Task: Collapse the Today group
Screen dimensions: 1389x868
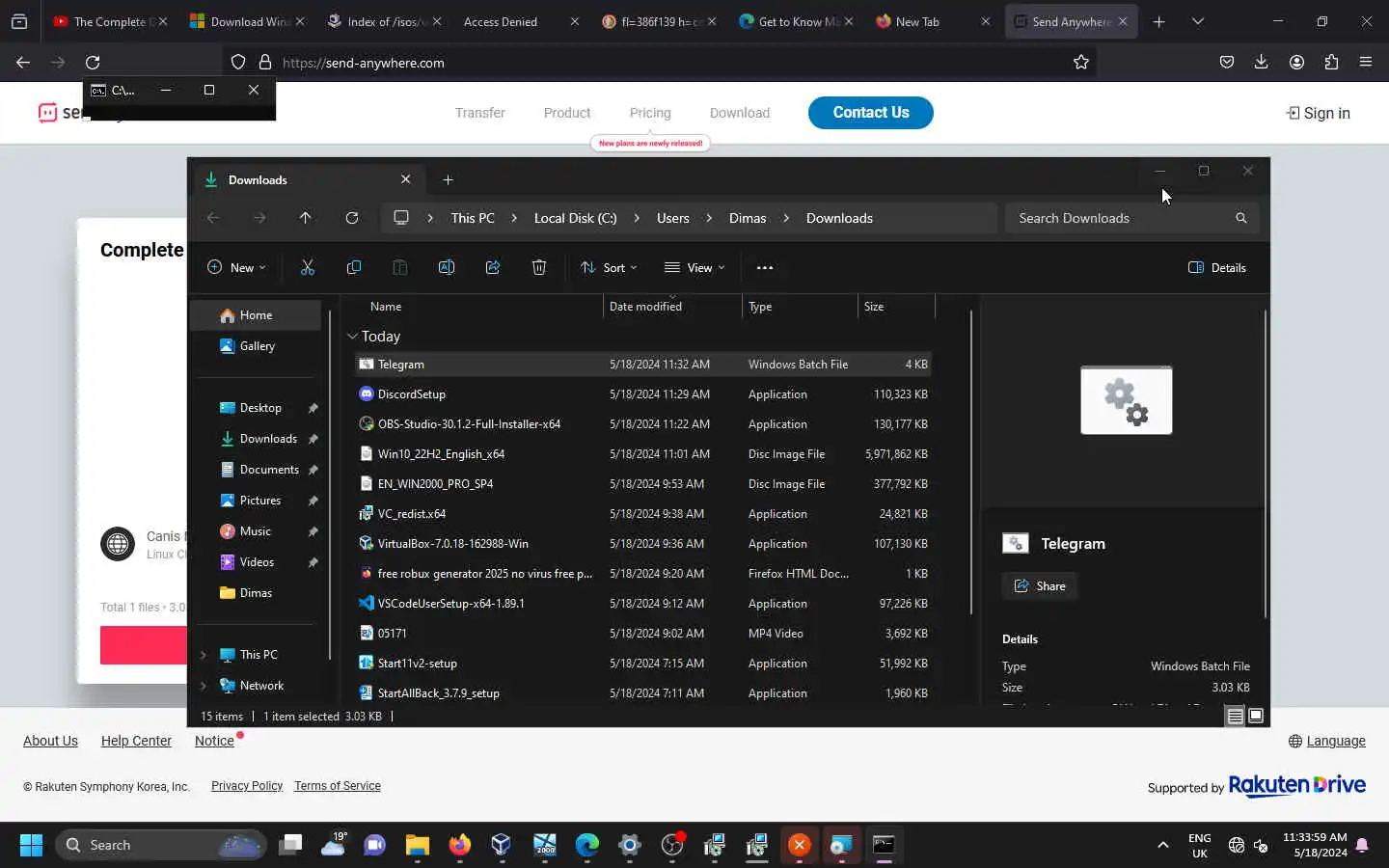Action: [352, 336]
